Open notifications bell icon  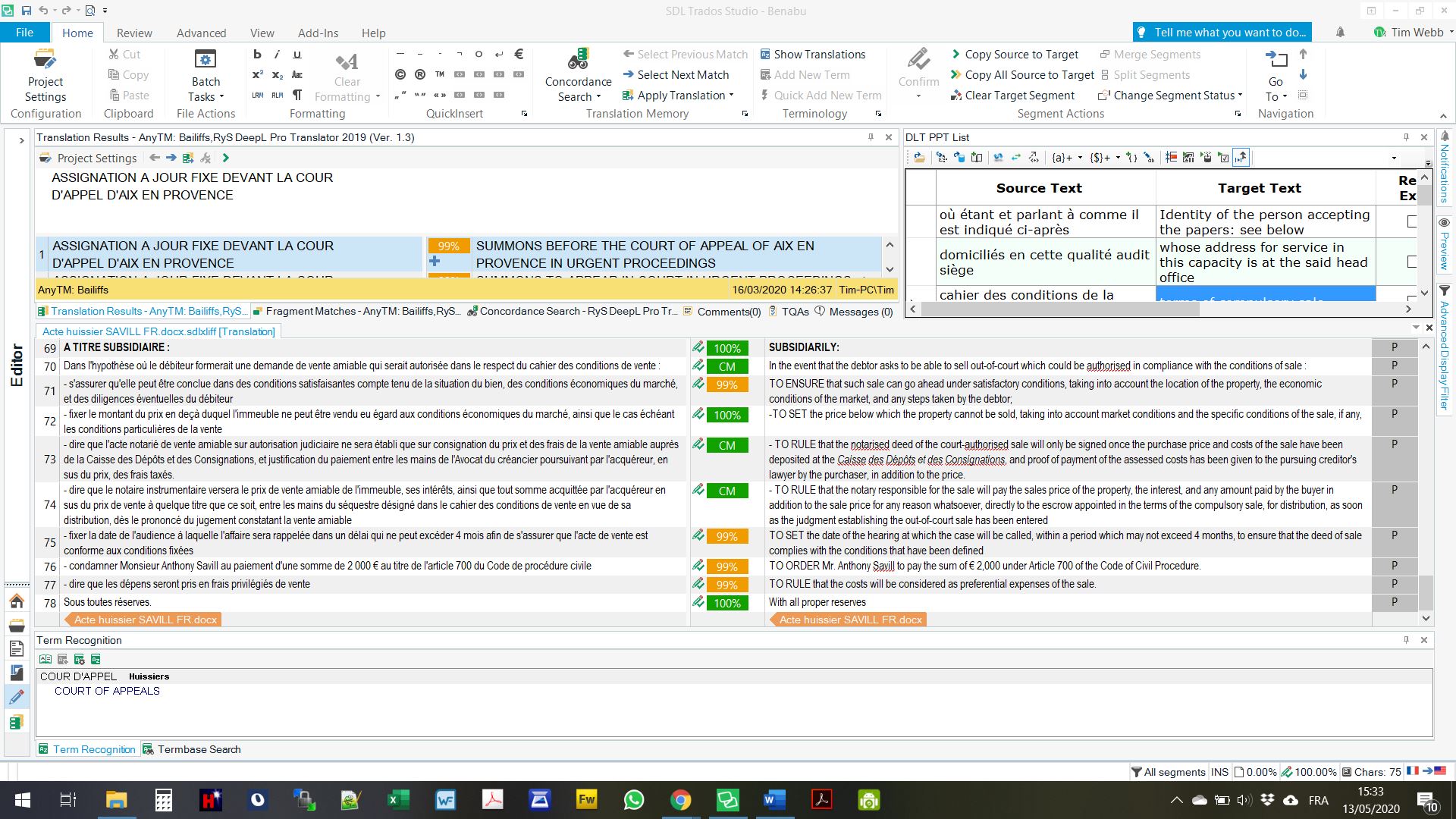[1340, 32]
